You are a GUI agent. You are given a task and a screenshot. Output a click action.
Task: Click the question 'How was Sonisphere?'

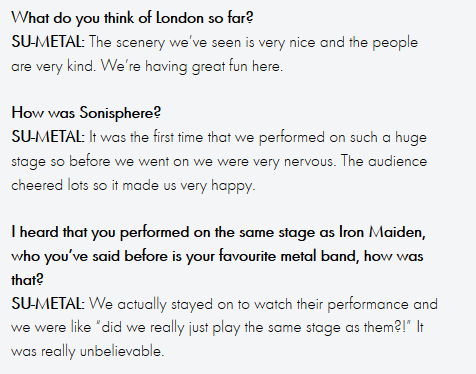86,113
